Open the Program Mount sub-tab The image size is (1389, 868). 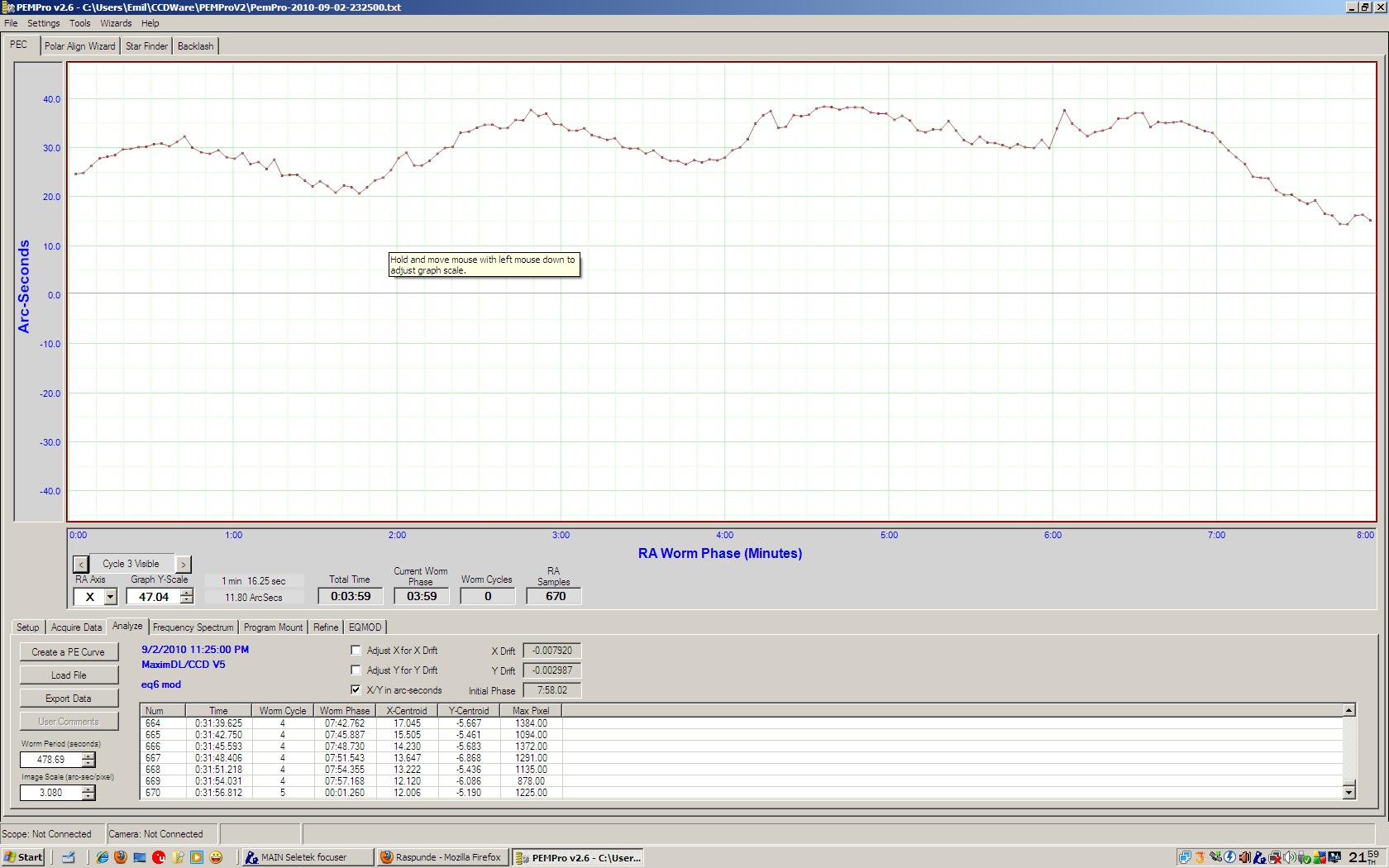tap(273, 627)
